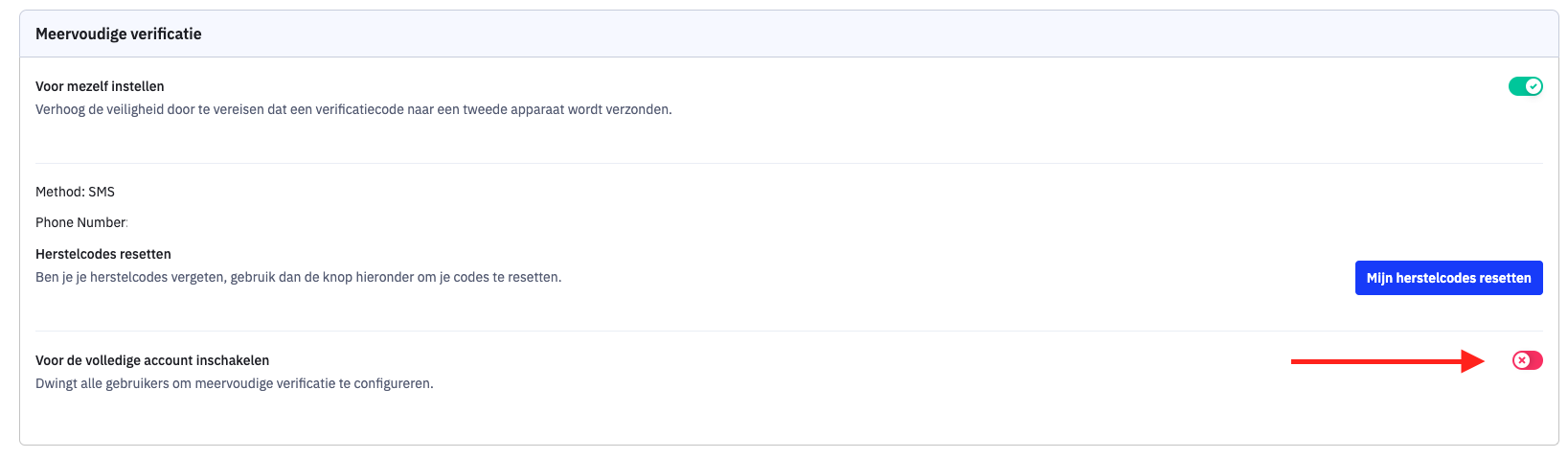Click the shaft of the red arrow
This screenshot has width=1568, height=458.
click(1376, 361)
